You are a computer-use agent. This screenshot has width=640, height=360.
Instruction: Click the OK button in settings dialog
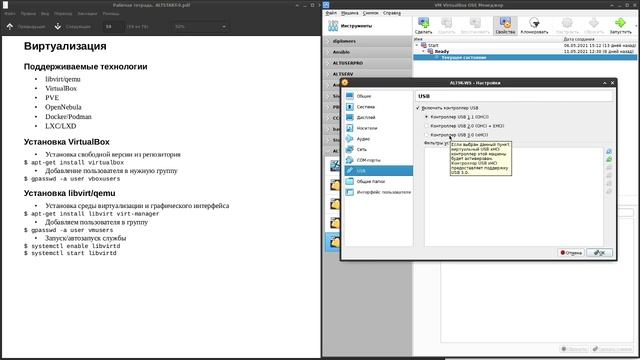tap(600, 253)
